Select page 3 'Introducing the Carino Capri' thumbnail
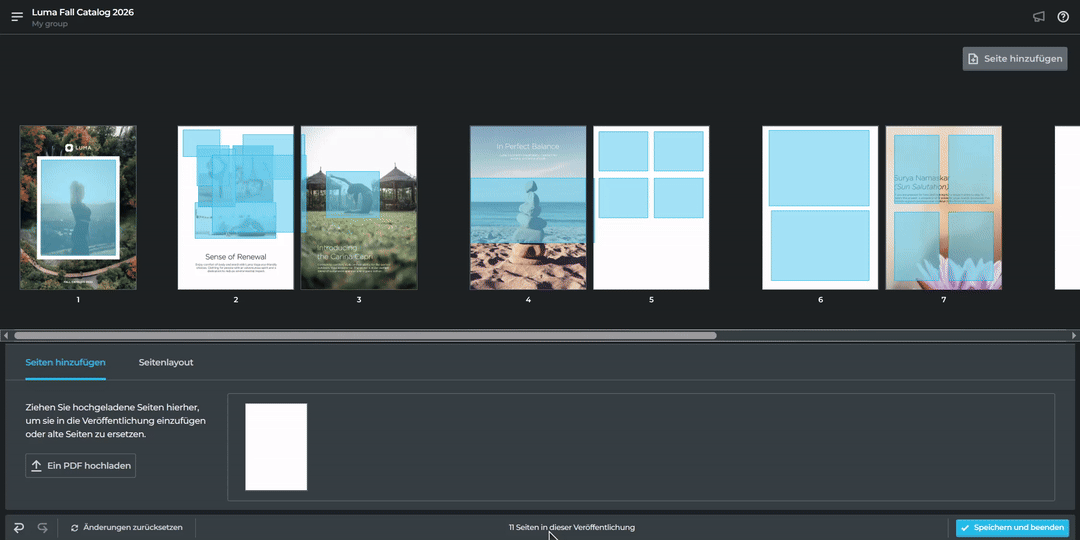This screenshot has height=540, width=1080. click(359, 207)
